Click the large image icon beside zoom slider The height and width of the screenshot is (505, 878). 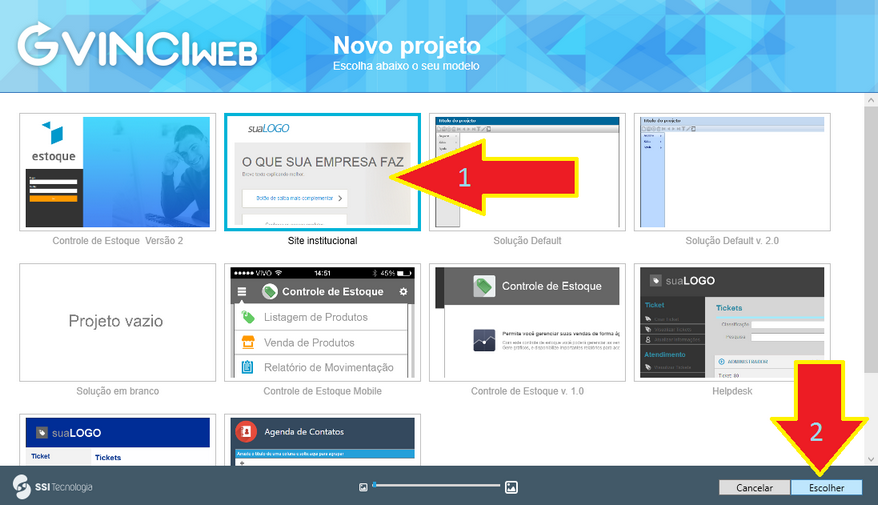(x=511, y=487)
